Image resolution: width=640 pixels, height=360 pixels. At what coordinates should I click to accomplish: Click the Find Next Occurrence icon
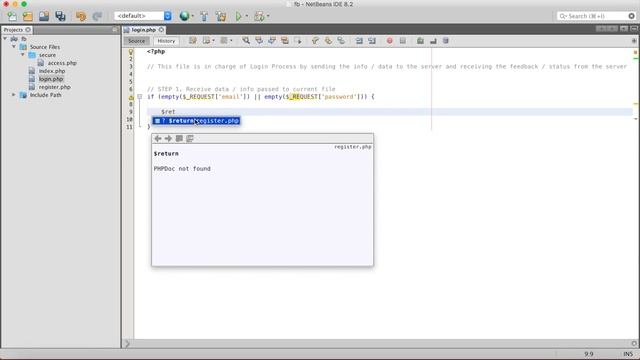click(x=272, y=40)
